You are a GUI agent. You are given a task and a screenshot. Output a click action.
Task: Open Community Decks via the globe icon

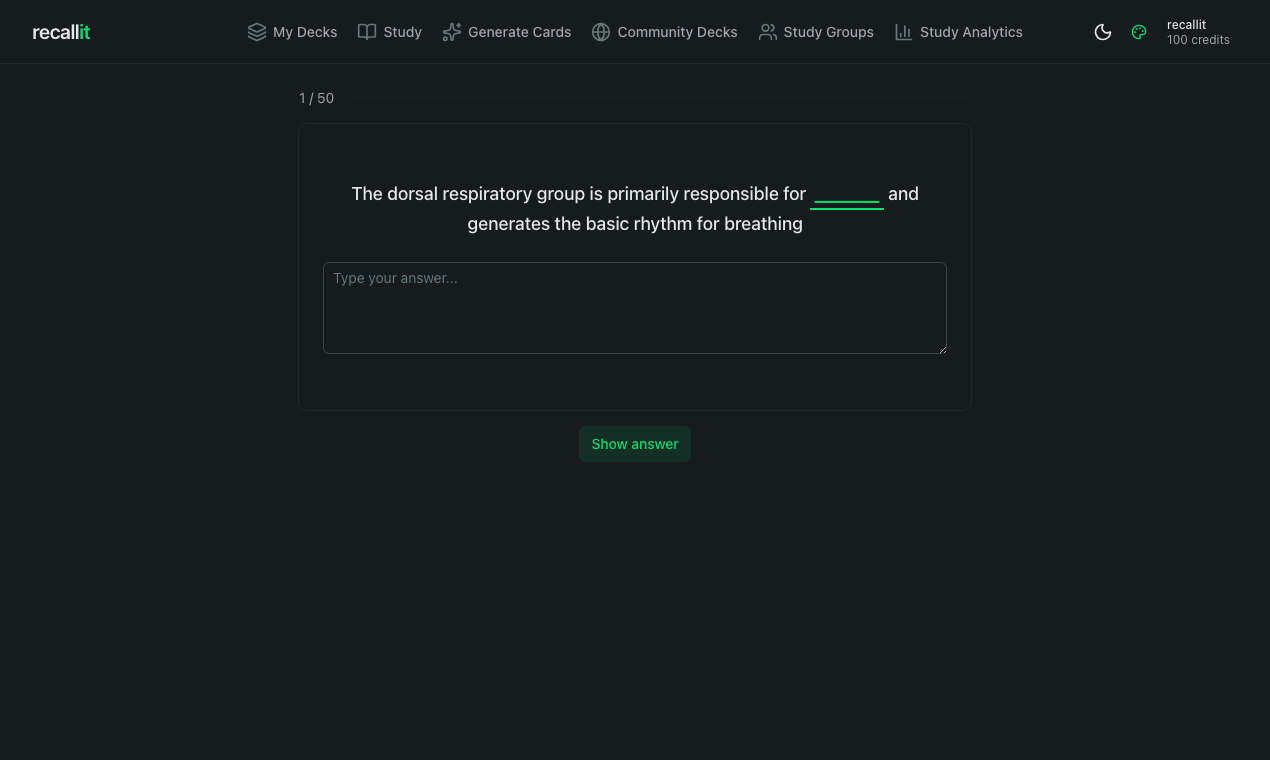point(601,31)
